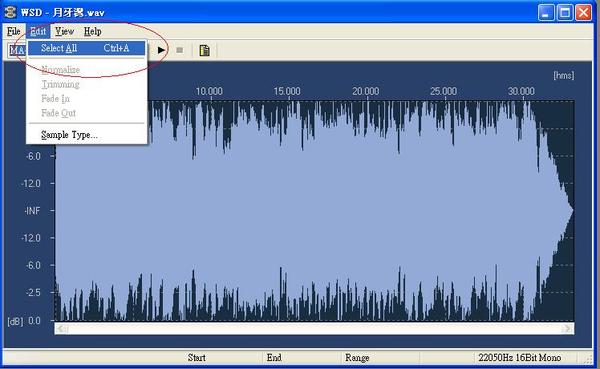The height and width of the screenshot is (369, 600).
Task: Click the [hms] time unit label
Action: point(564,75)
